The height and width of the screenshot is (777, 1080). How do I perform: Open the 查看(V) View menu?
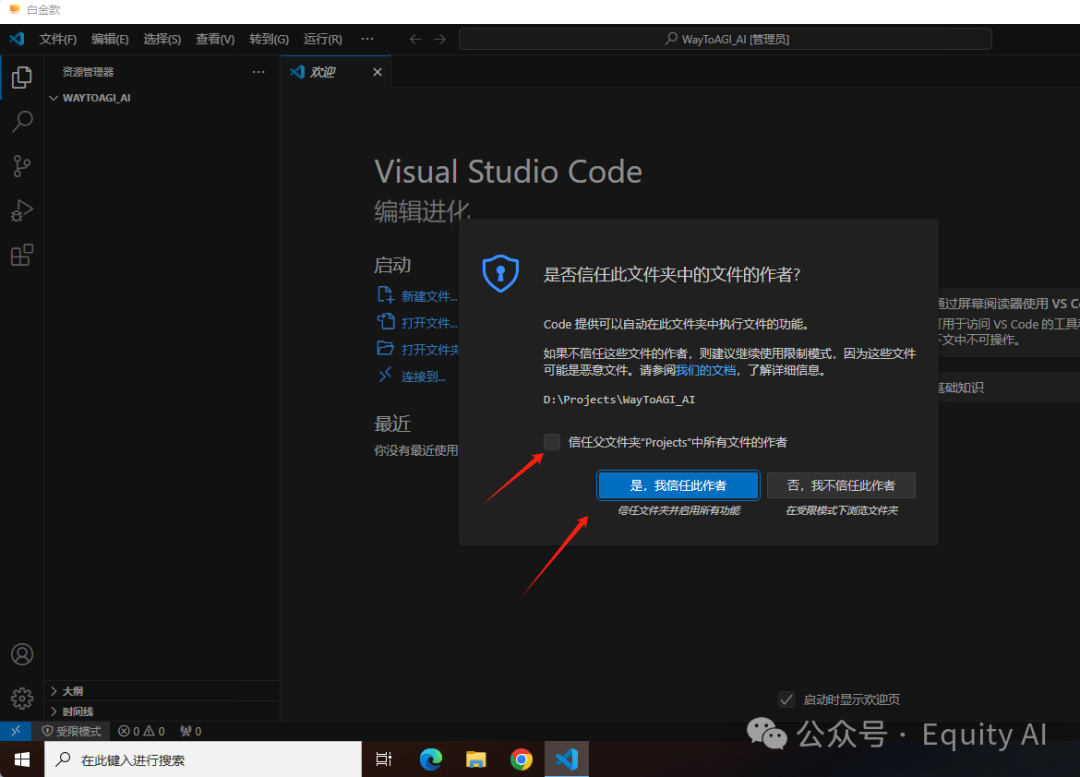pos(215,39)
